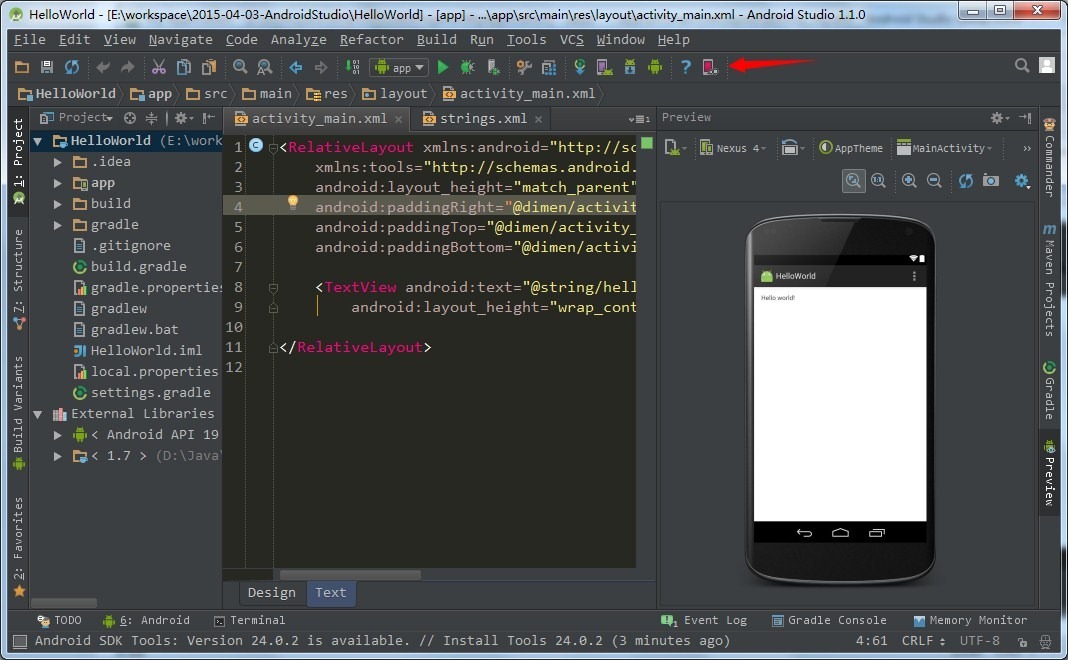Expand the Android API 19 library
This screenshot has width=1068, height=660.
tap(58, 435)
